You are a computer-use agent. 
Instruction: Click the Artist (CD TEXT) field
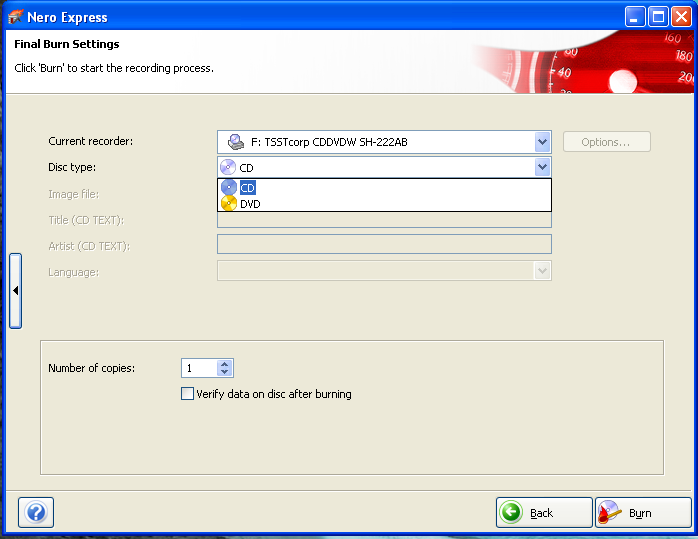[384, 244]
